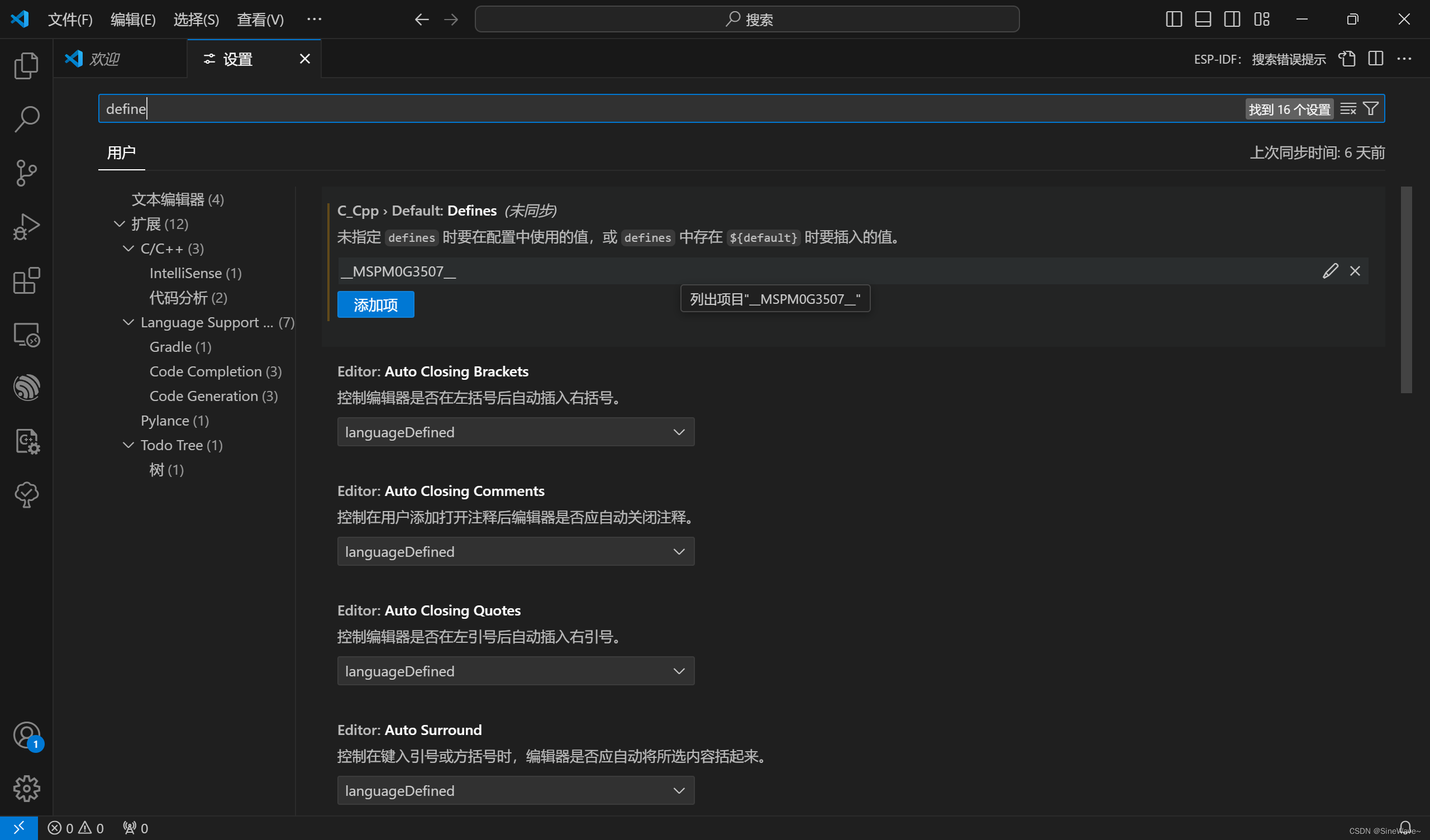The width and height of the screenshot is (1430, 840).
Task: Click the filter settings funnel icon
Action: (x=1370, y=109)
